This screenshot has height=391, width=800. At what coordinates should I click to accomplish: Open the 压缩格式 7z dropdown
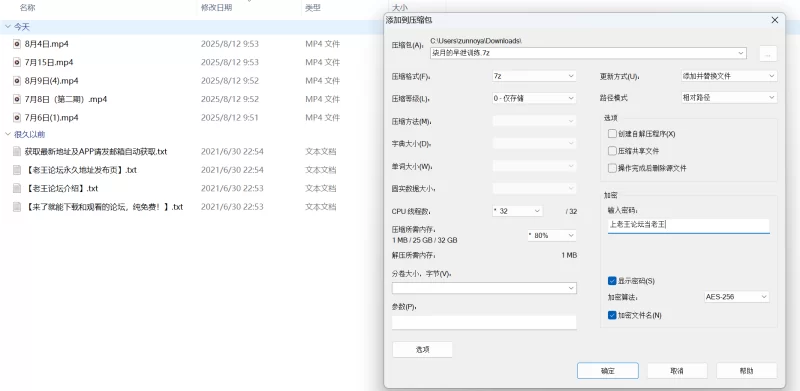534,76
